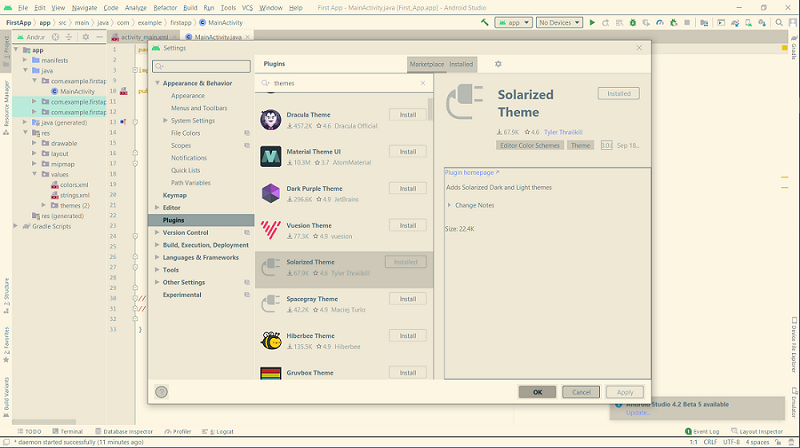Click the Debug app bug icon
Viewport: 800px width, 448px height.
[633, 22]
